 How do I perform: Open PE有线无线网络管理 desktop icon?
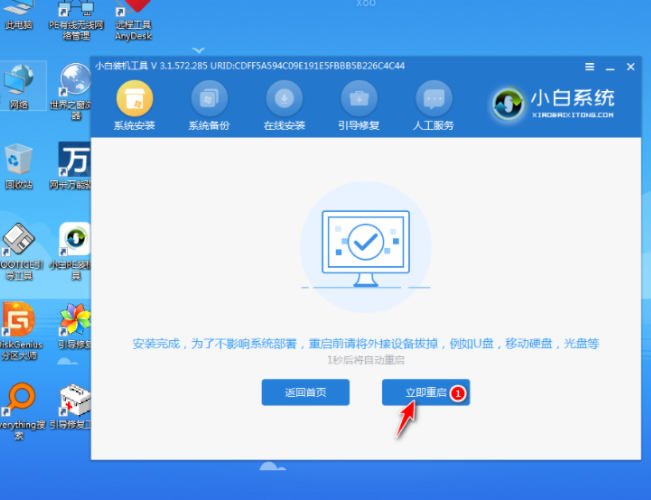pos(76,20)
